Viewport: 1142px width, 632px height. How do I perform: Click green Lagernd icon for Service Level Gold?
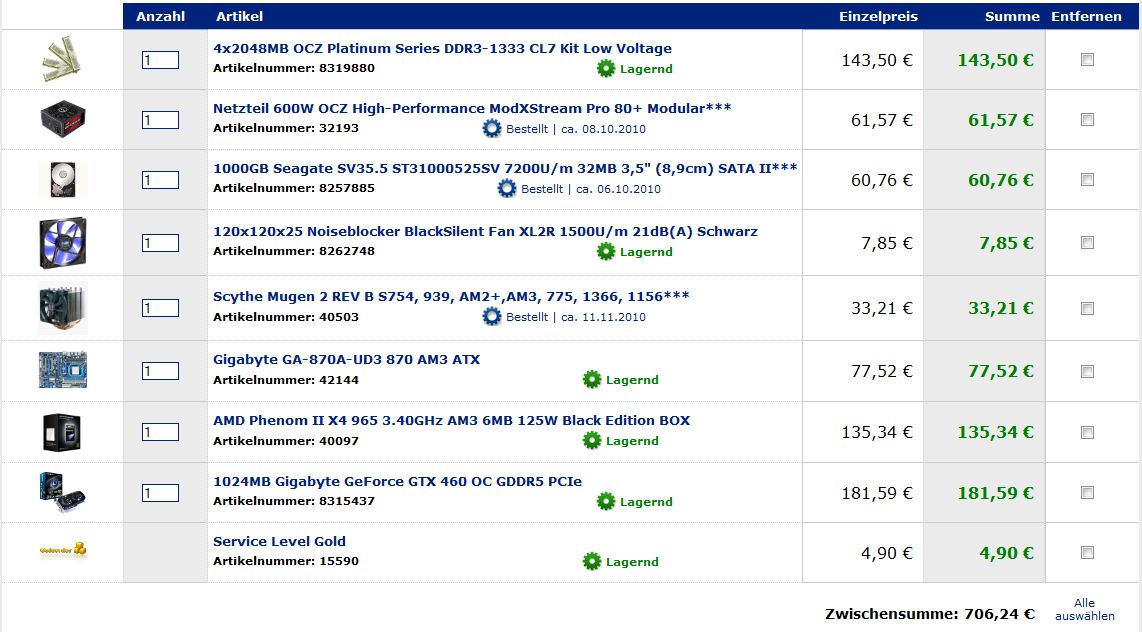(x=592, y=561)
